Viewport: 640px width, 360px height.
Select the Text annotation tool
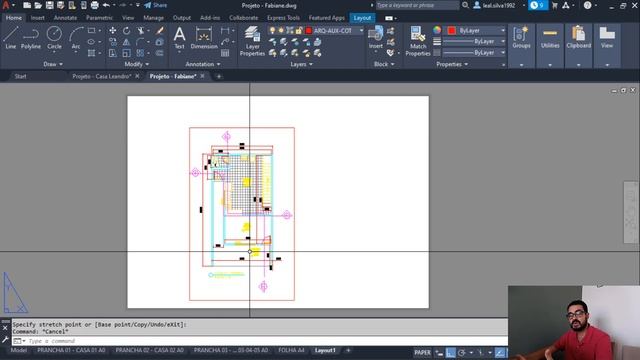179,38
